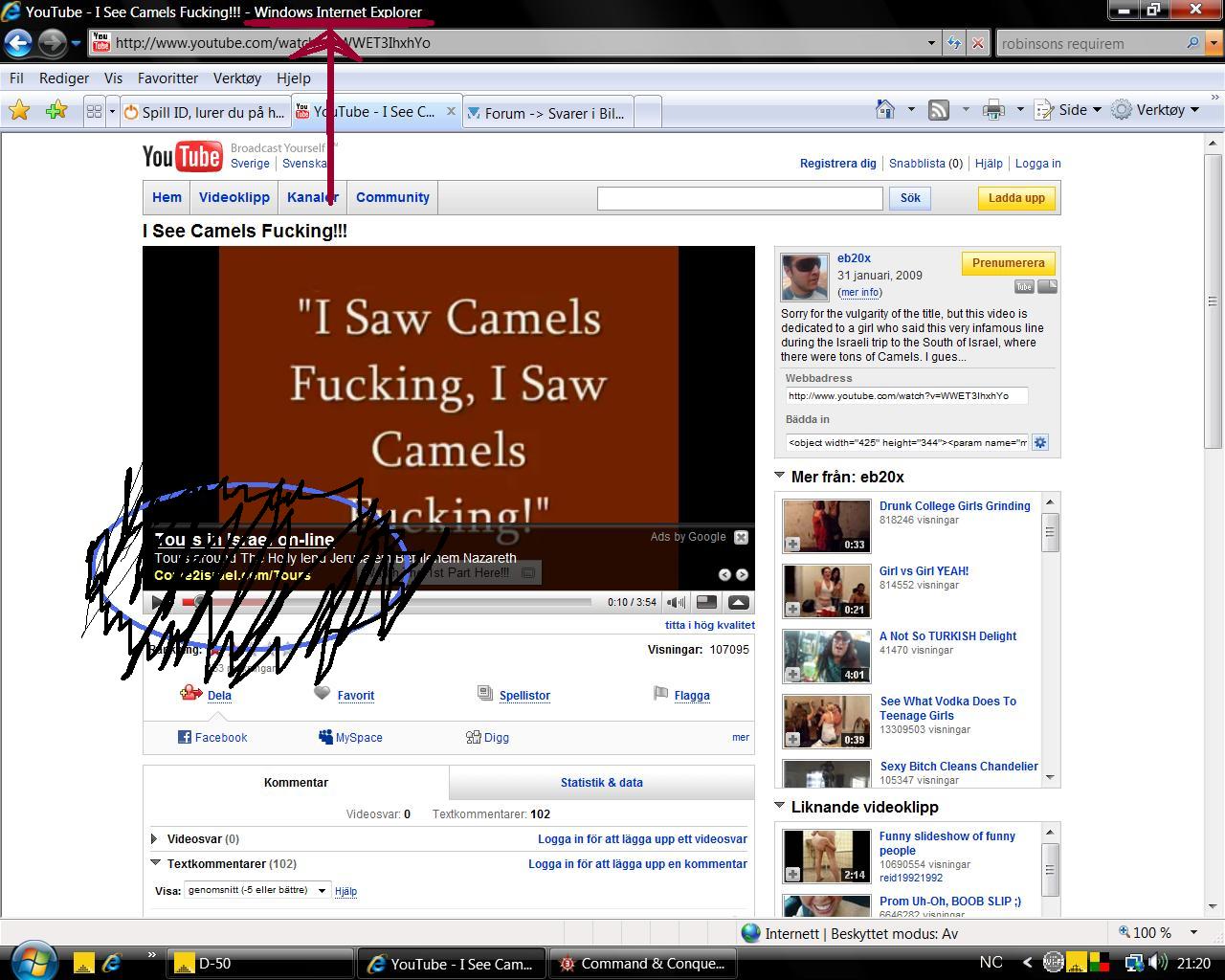Click the Webbadress URL field

907,395
